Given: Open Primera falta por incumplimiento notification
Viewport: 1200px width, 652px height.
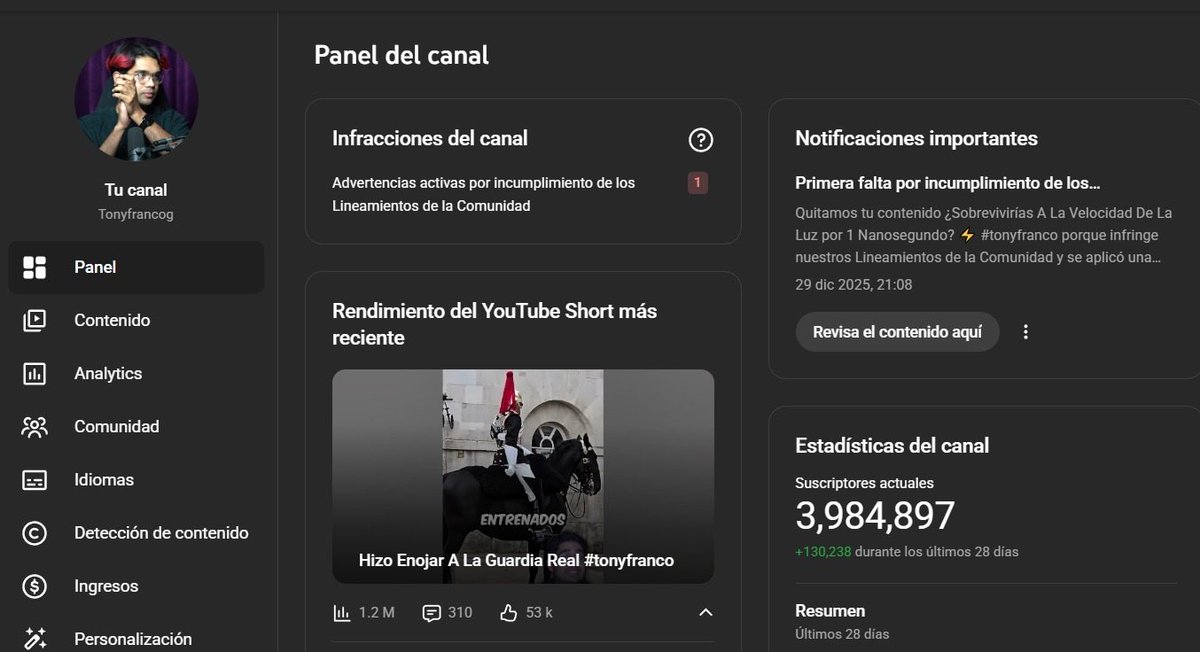Looking at the screenshot, I should click(947, 183).
